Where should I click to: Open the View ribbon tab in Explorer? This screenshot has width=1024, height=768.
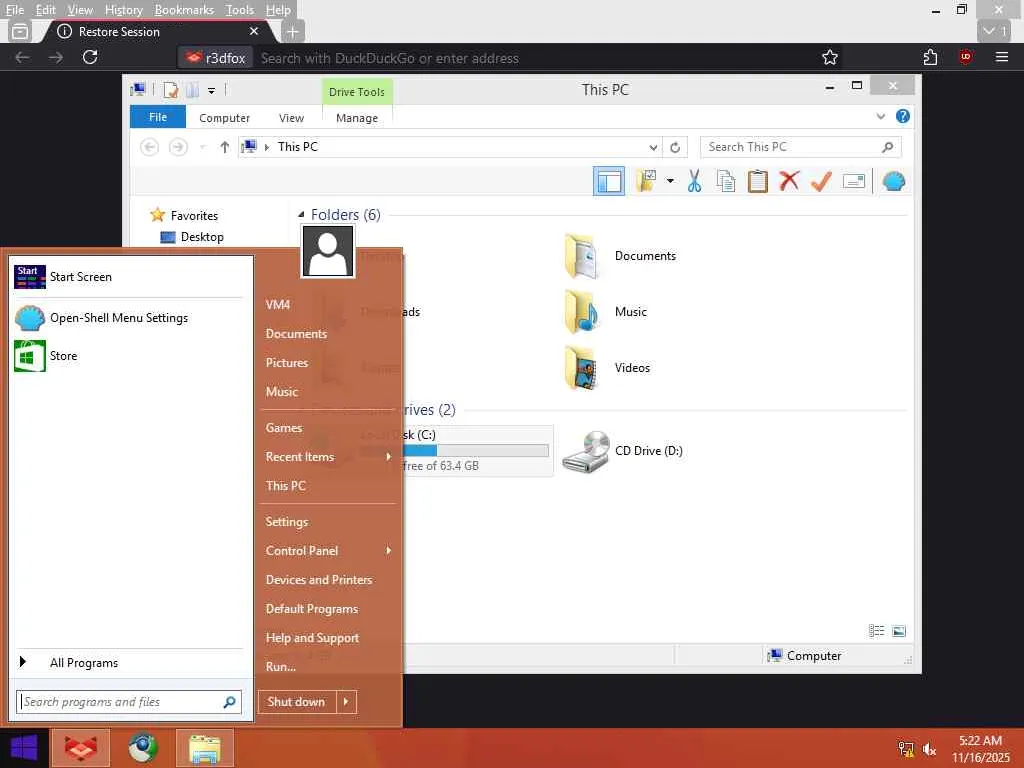pos(291,118)
